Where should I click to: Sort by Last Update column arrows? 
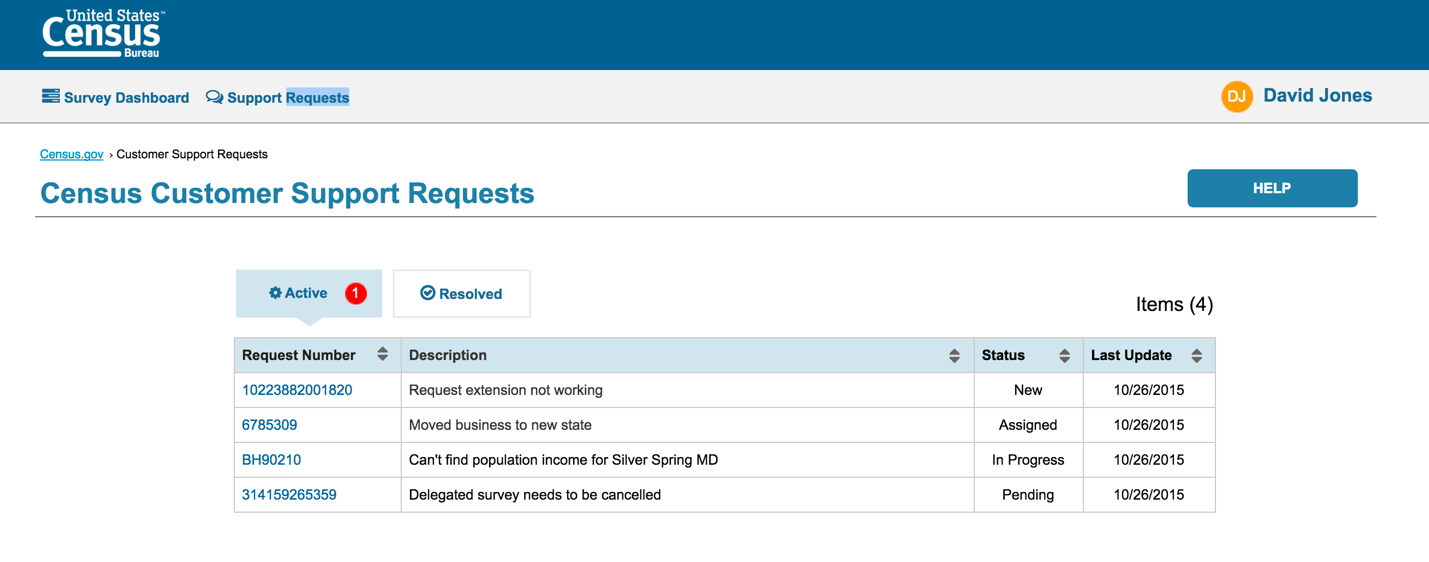click(1196, 356)
